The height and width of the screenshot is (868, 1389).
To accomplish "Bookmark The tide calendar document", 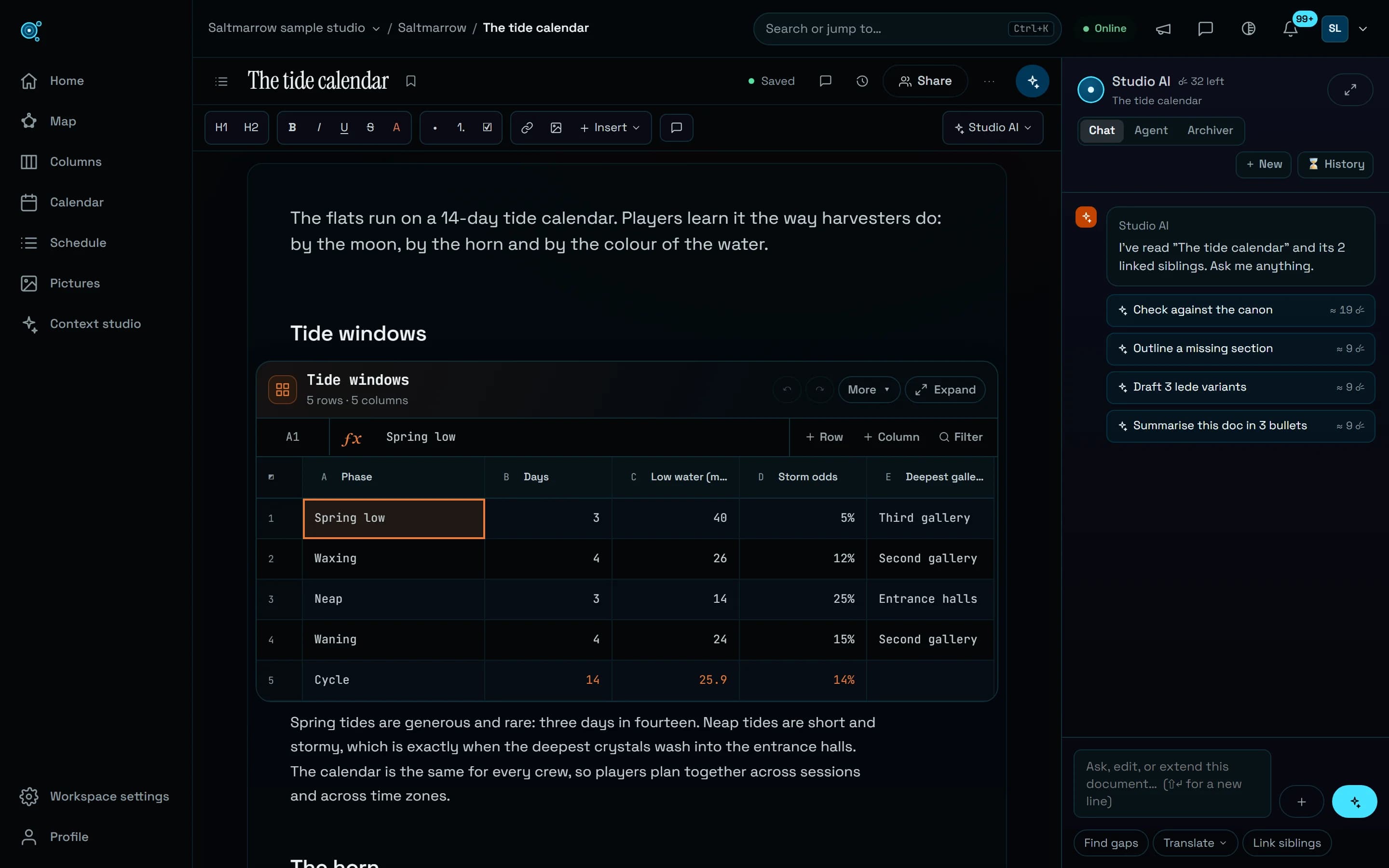I will pyautogui.click(x=410, y=81).
